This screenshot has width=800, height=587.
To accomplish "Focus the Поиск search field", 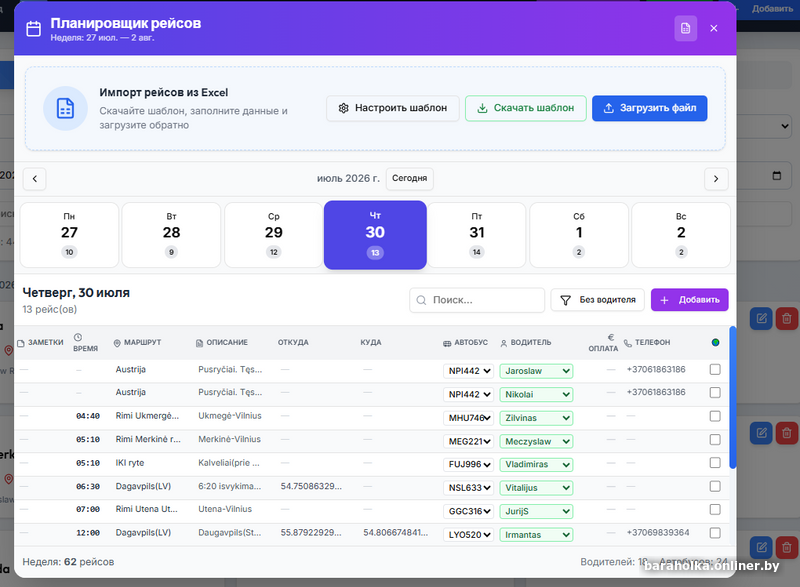I will pyautogui.click(x=477, y=300).
